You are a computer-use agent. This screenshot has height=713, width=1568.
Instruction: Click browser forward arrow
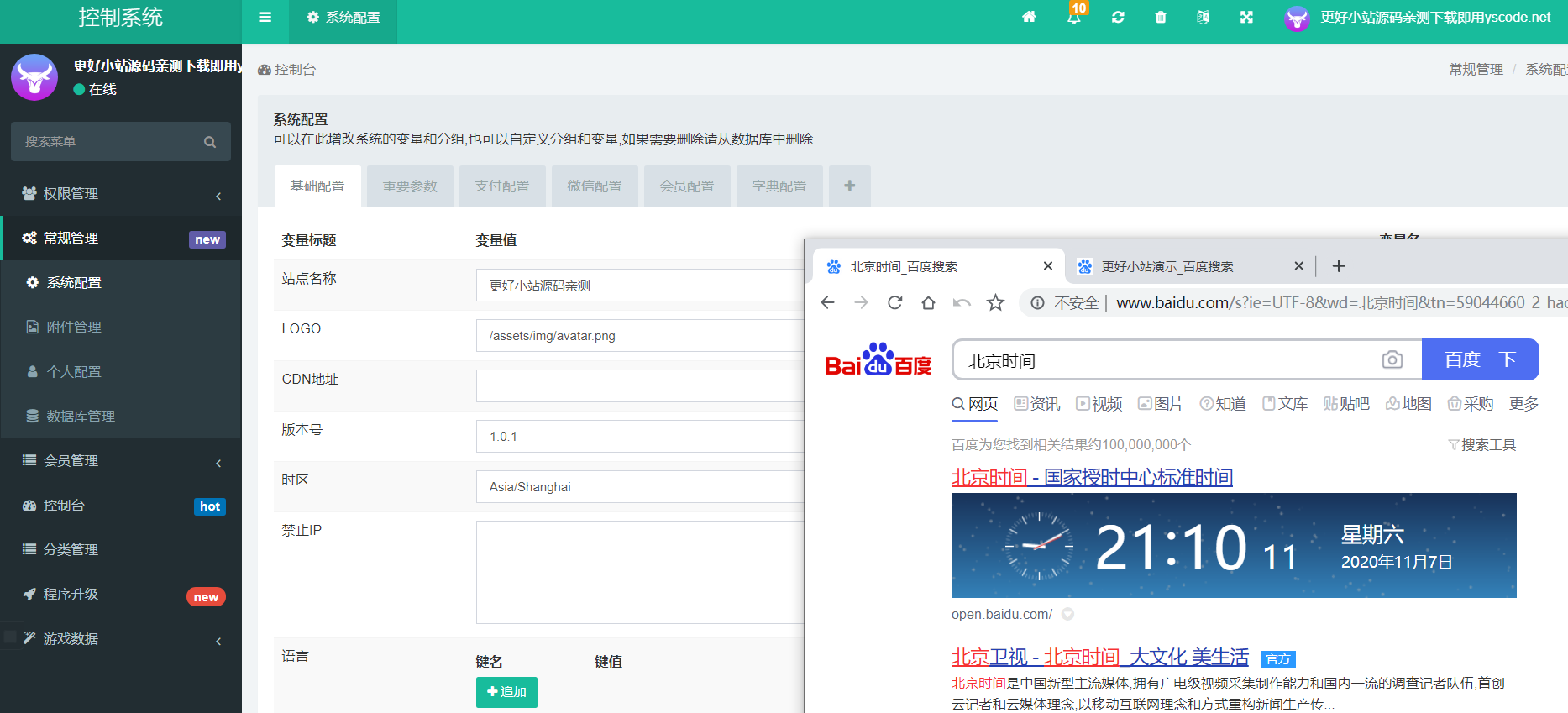point(861,302)
